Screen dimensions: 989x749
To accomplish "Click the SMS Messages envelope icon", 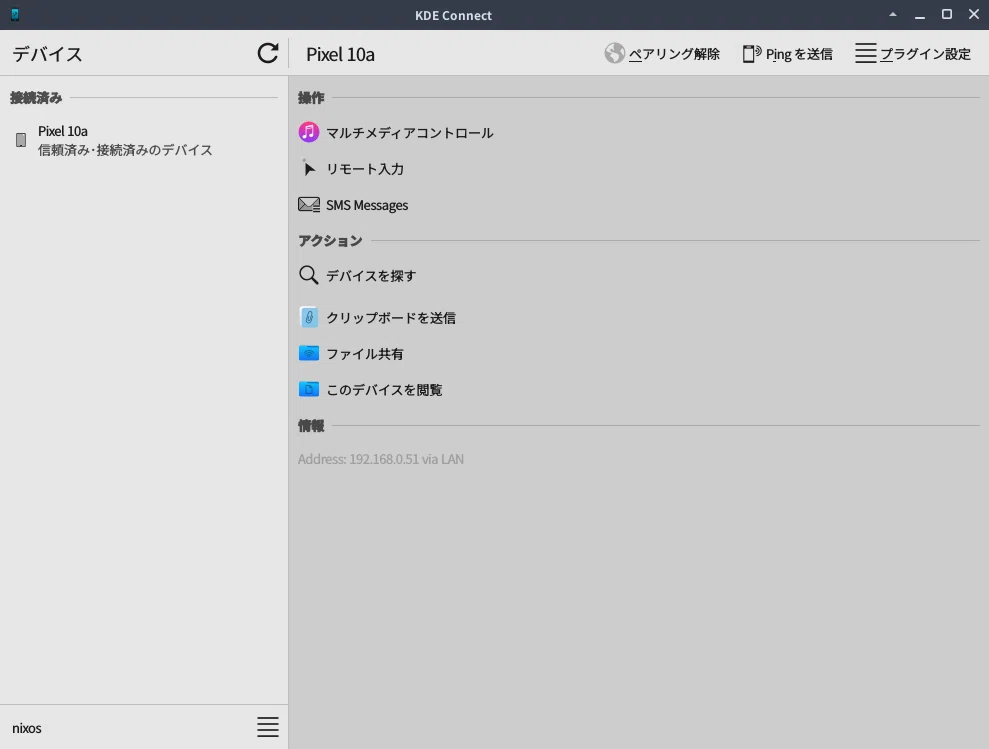I will [x=308, y=204].
